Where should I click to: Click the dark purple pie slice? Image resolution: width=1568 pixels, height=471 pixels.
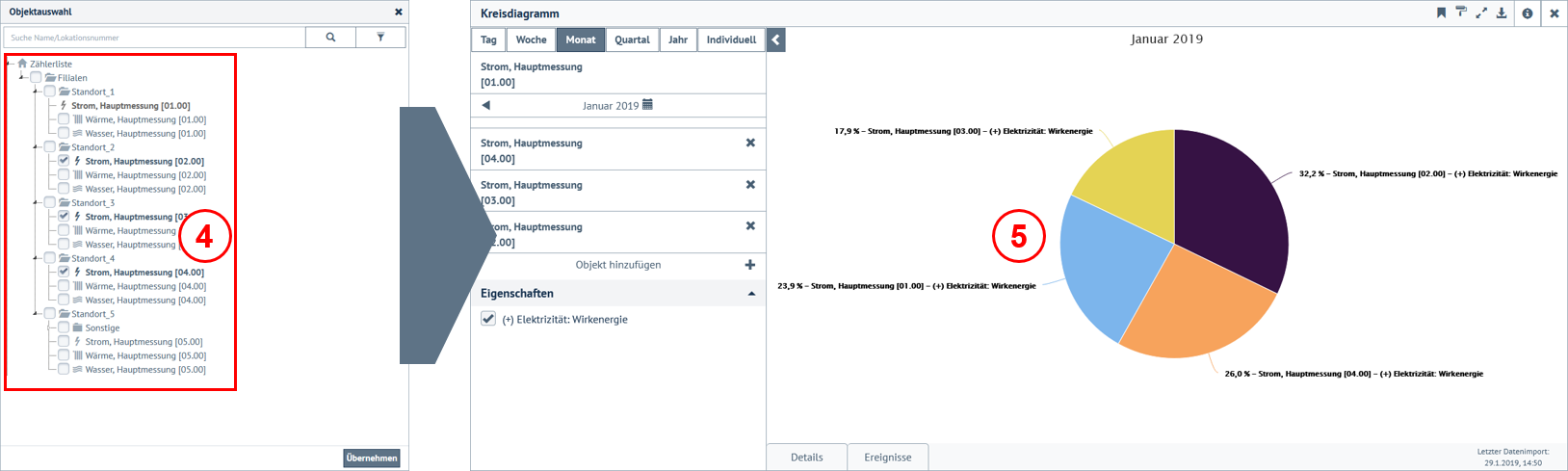pos(1228,202)
